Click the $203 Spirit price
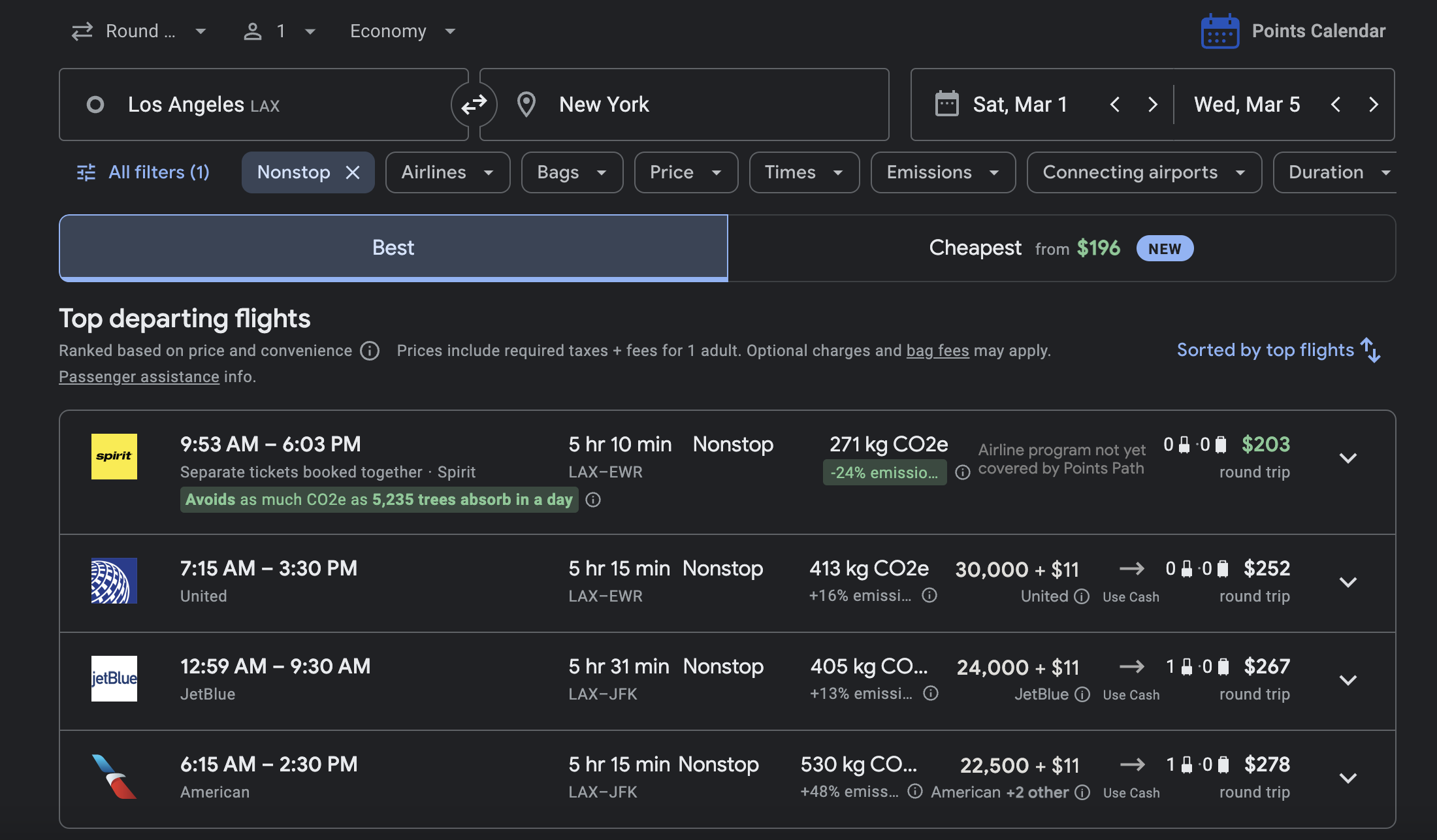Viewport: 1437px width, 840px height. (1265, 444)
